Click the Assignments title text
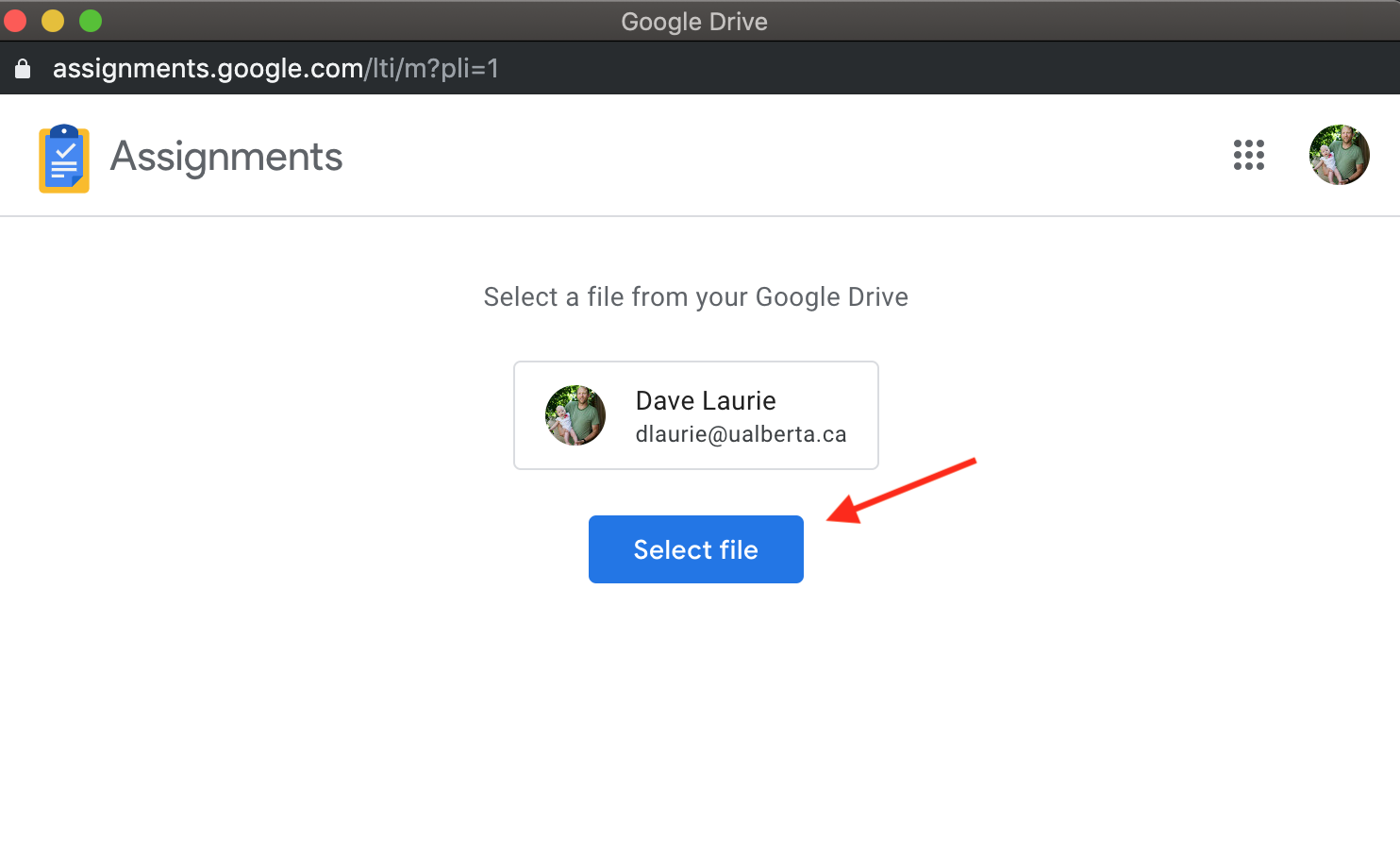 (x=226, y=157)
